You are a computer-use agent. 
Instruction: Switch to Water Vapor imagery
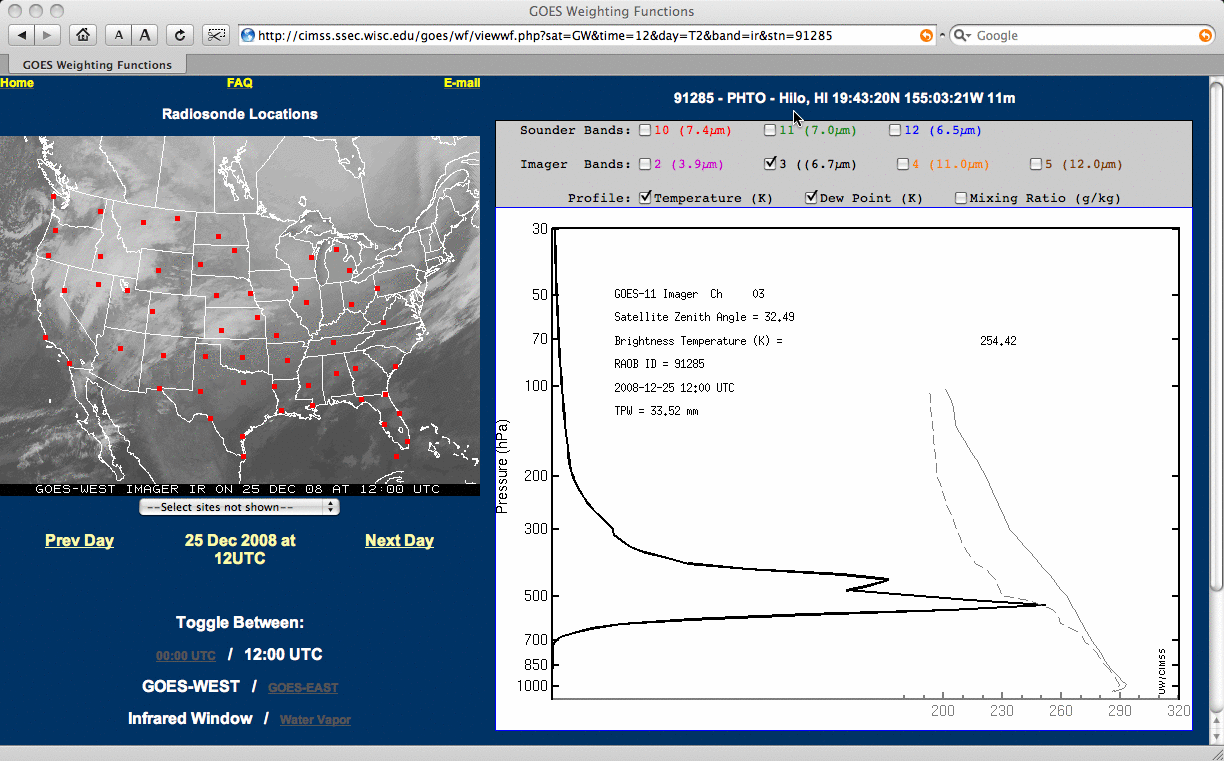pos(315,720)
